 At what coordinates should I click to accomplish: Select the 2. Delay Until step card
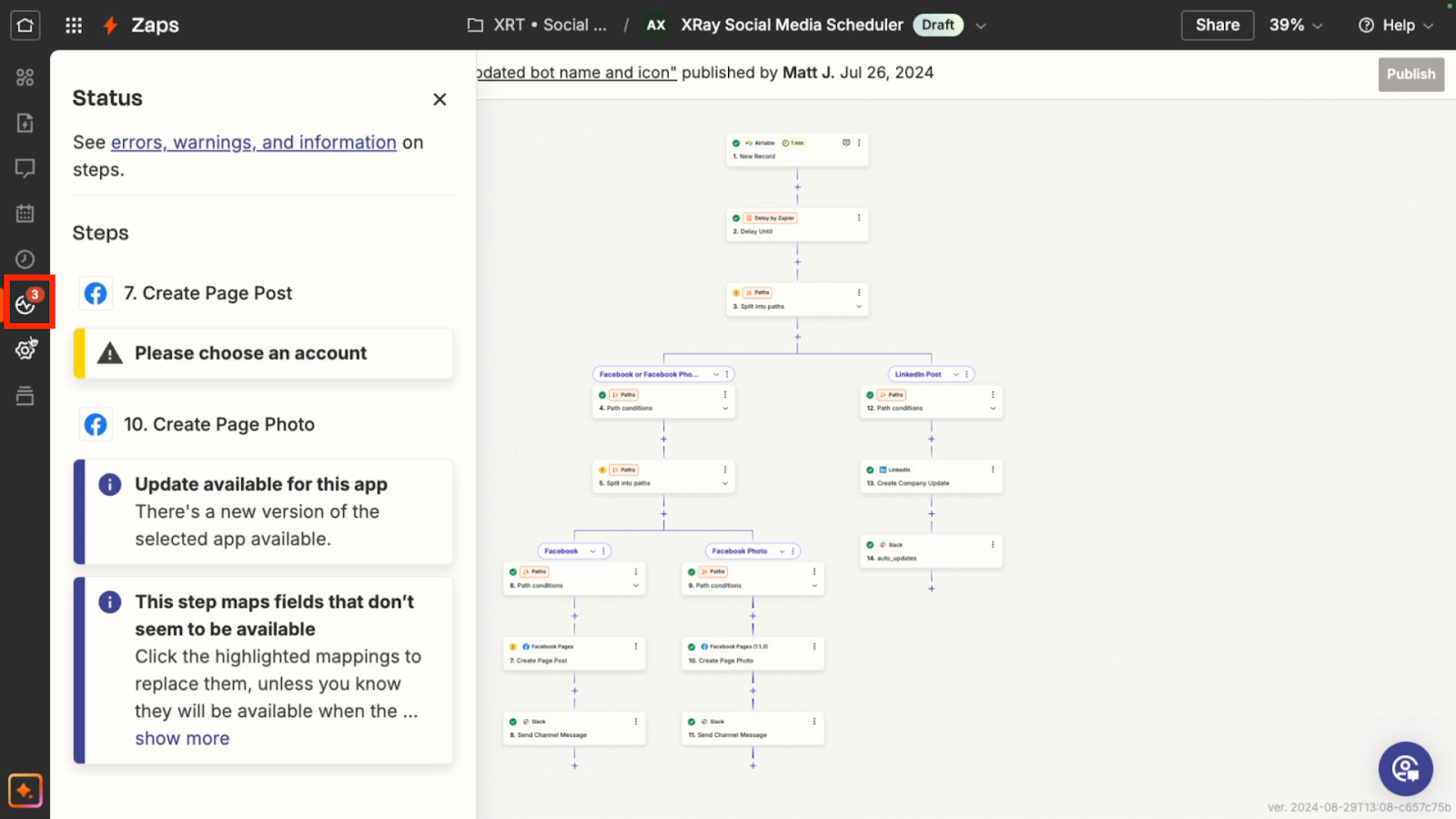pyautogui.click(x=797, y=225)
